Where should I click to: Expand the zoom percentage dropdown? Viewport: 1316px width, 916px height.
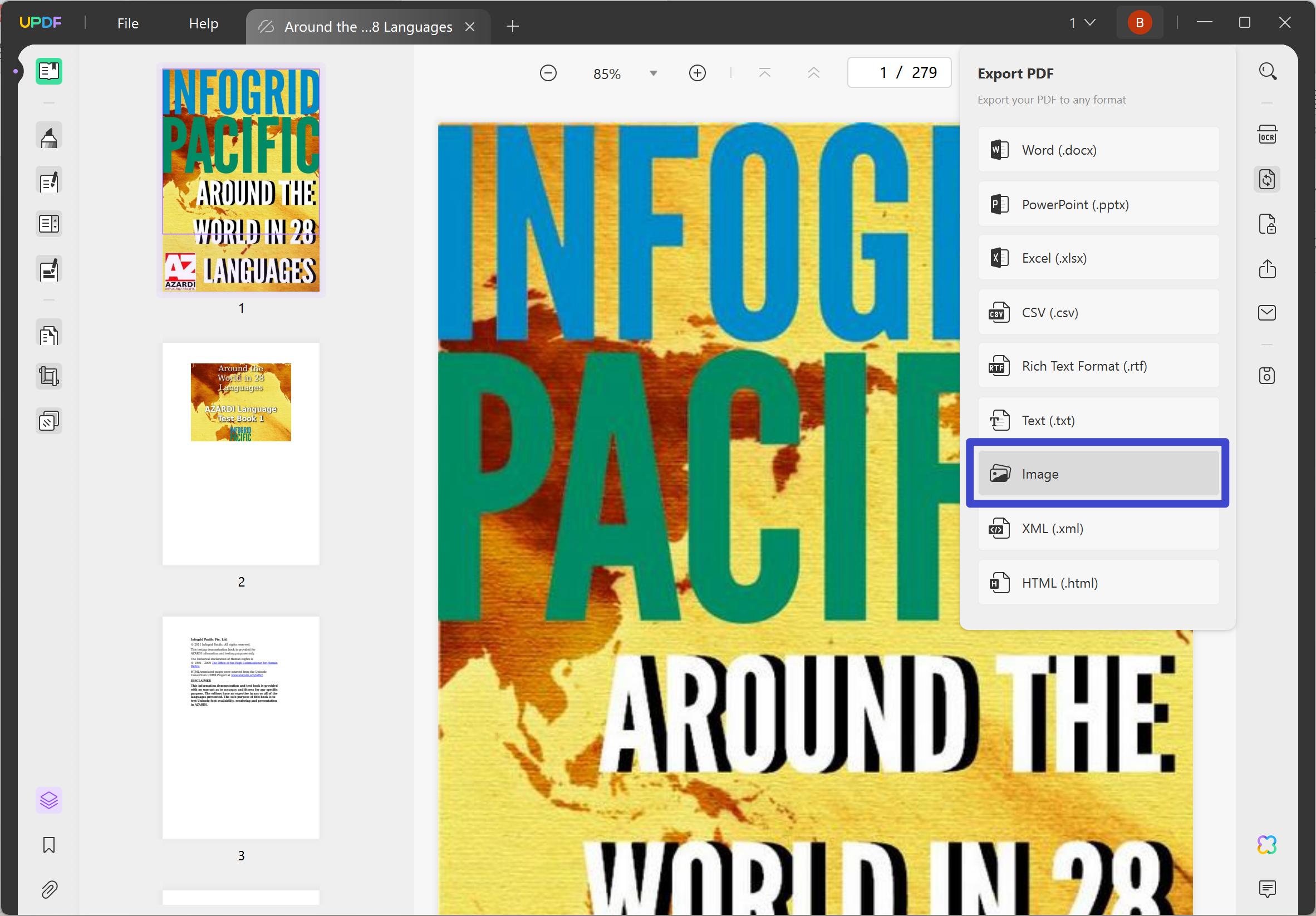pos(654,73)
